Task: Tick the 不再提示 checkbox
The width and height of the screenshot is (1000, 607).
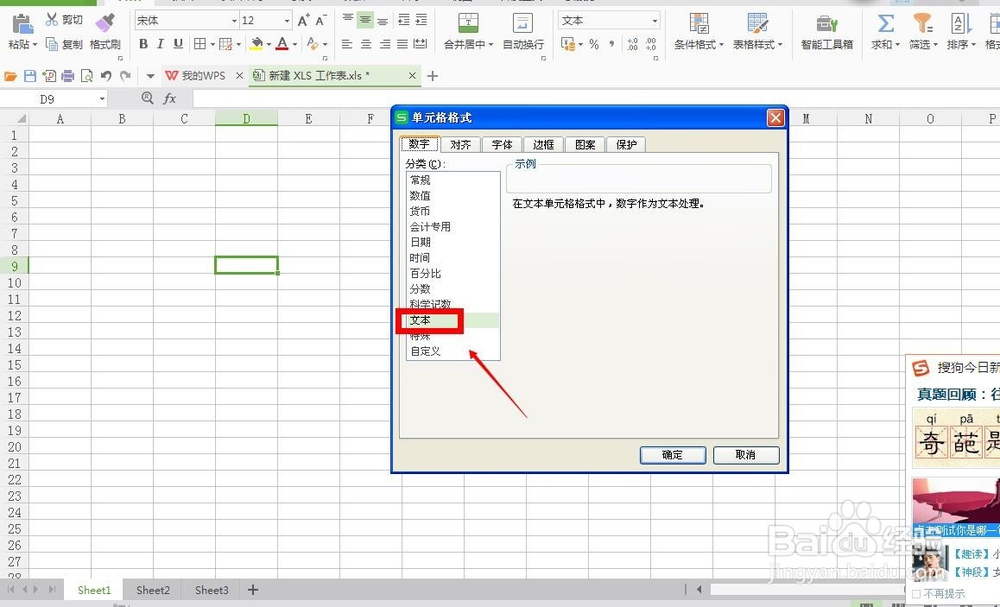Action: tap(917, 594)
